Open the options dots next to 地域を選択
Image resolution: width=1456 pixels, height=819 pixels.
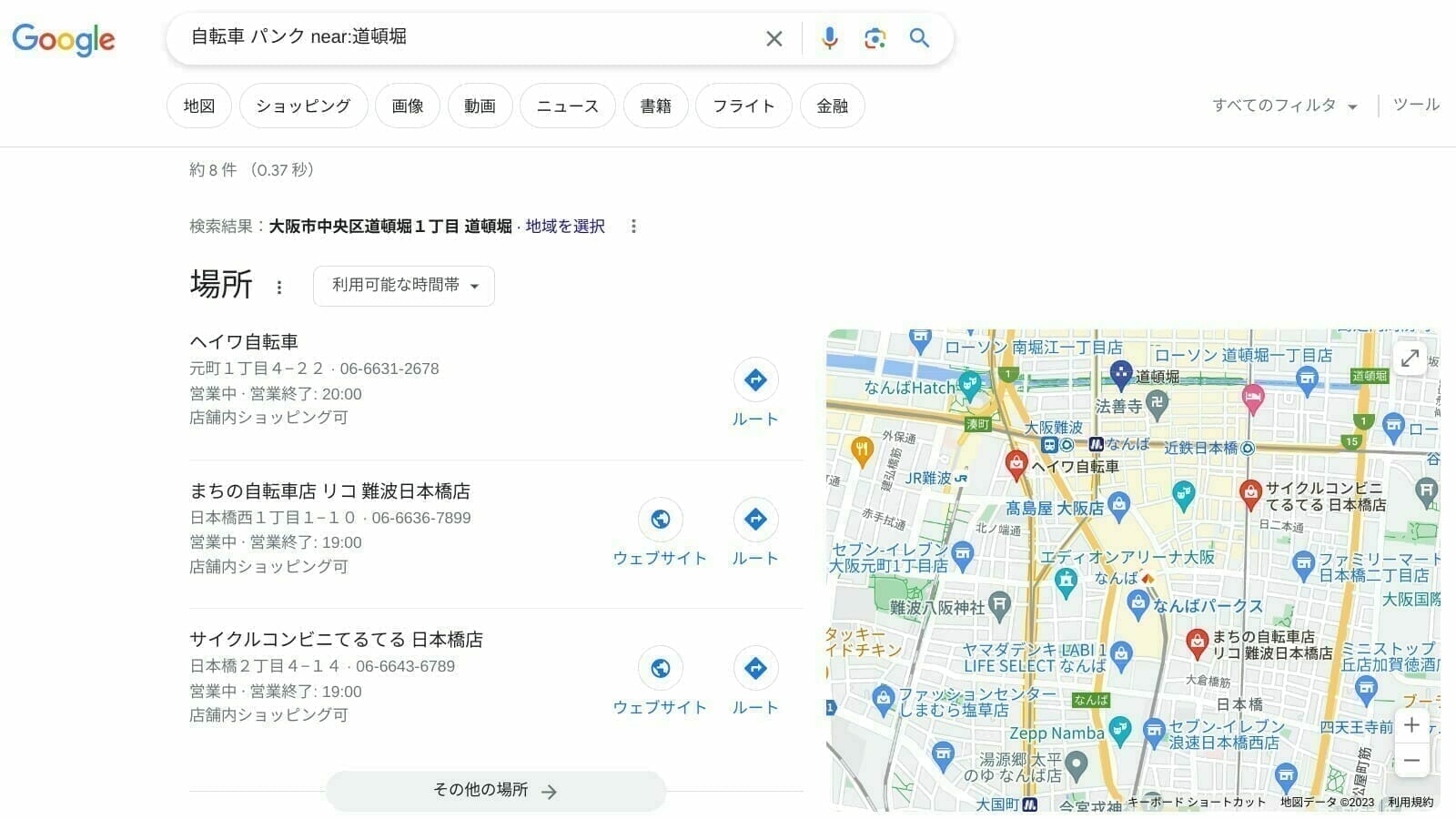click(x=633, y=227)
